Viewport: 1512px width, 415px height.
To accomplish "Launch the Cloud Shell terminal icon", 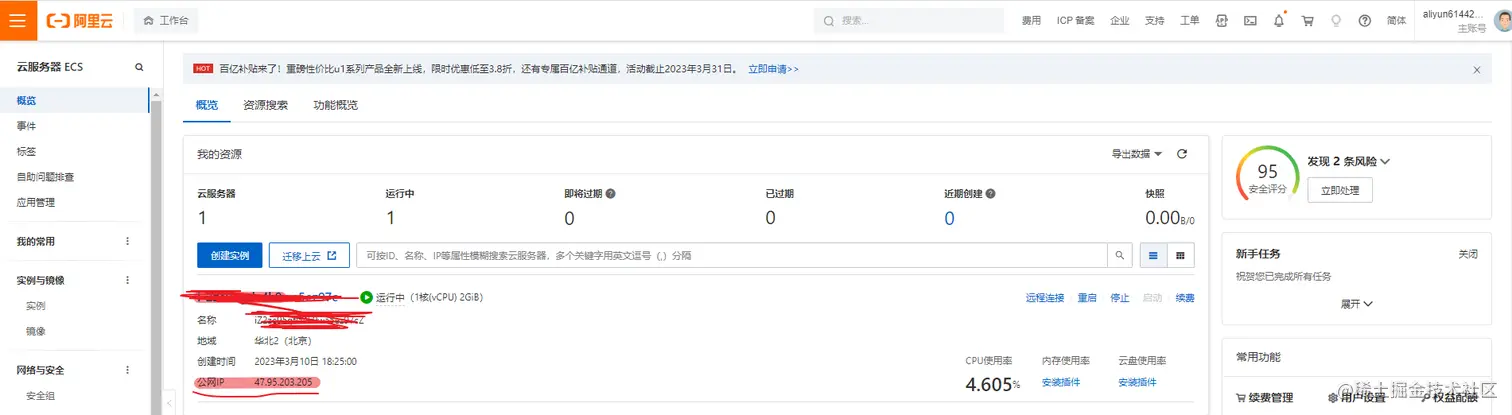I will click(x=1250, y=20).
